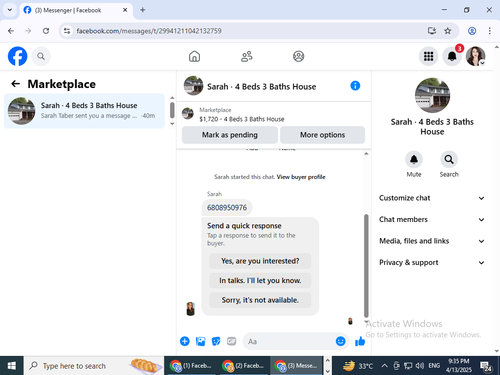Search in conversation magnifier icon
Image resolution: width=500 pixels, height=375 pixels.
pos(449,160)
